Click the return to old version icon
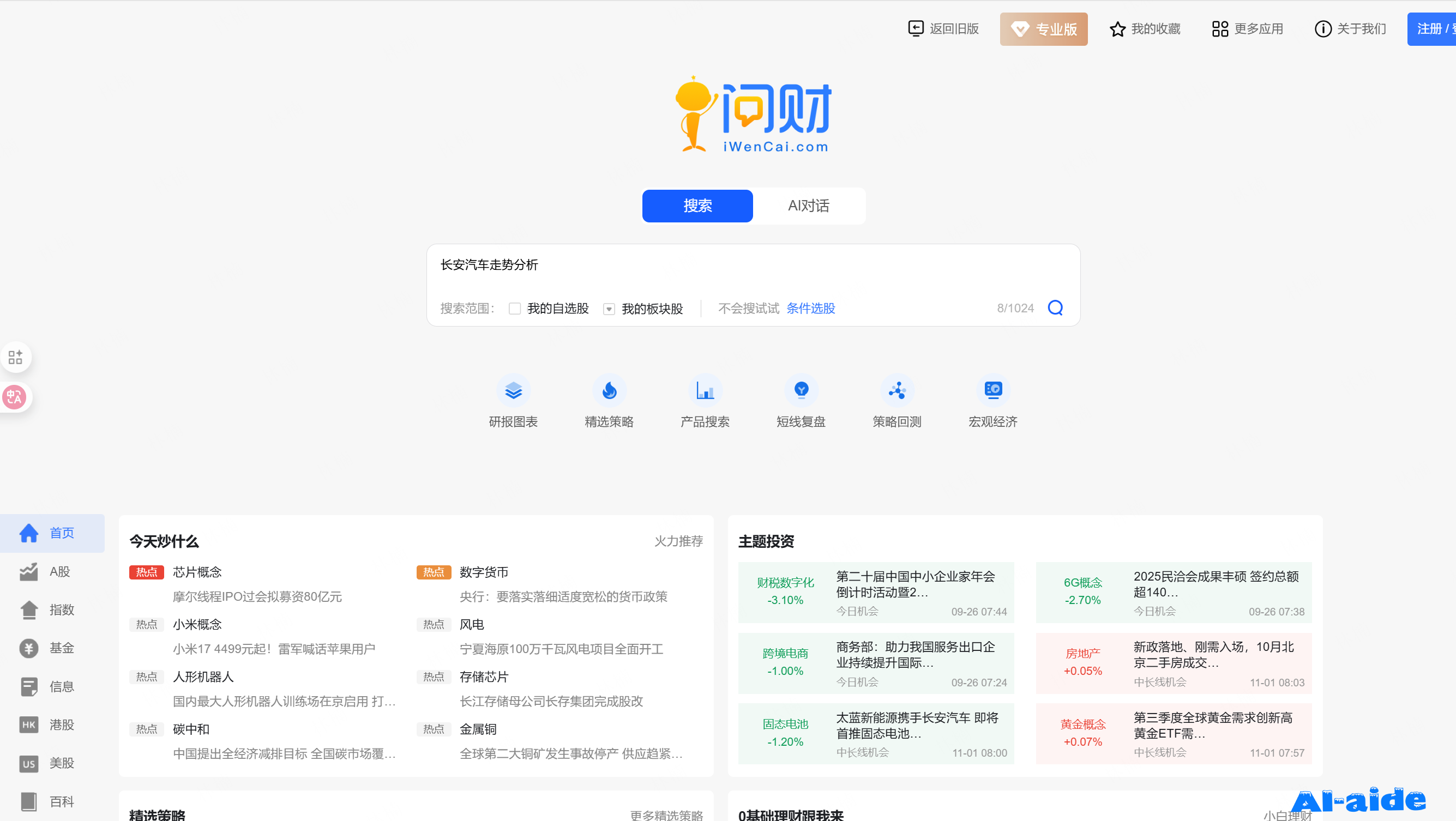1456x821 pixels. (x=916, y=28)
